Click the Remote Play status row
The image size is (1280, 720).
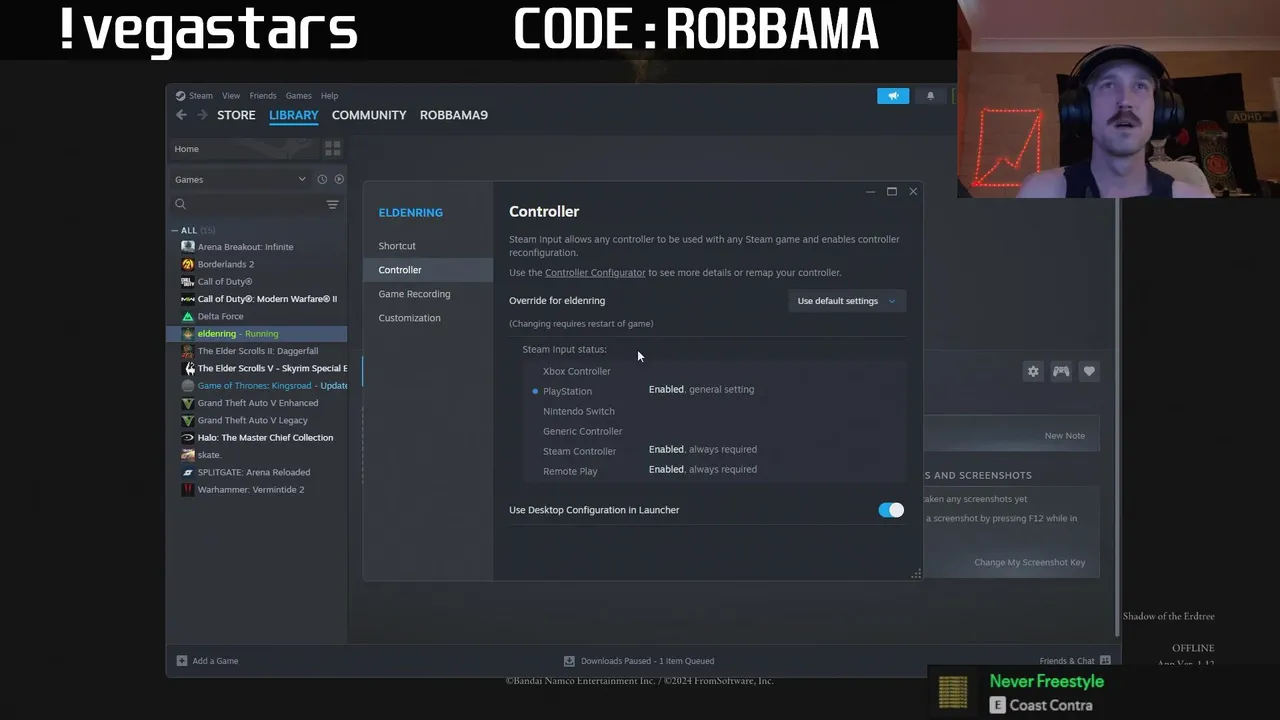714,471
